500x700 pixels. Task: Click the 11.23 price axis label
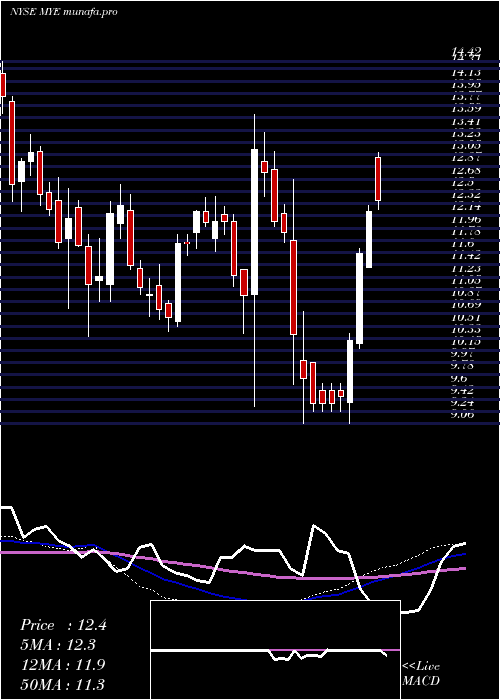(x=466, y=268)
